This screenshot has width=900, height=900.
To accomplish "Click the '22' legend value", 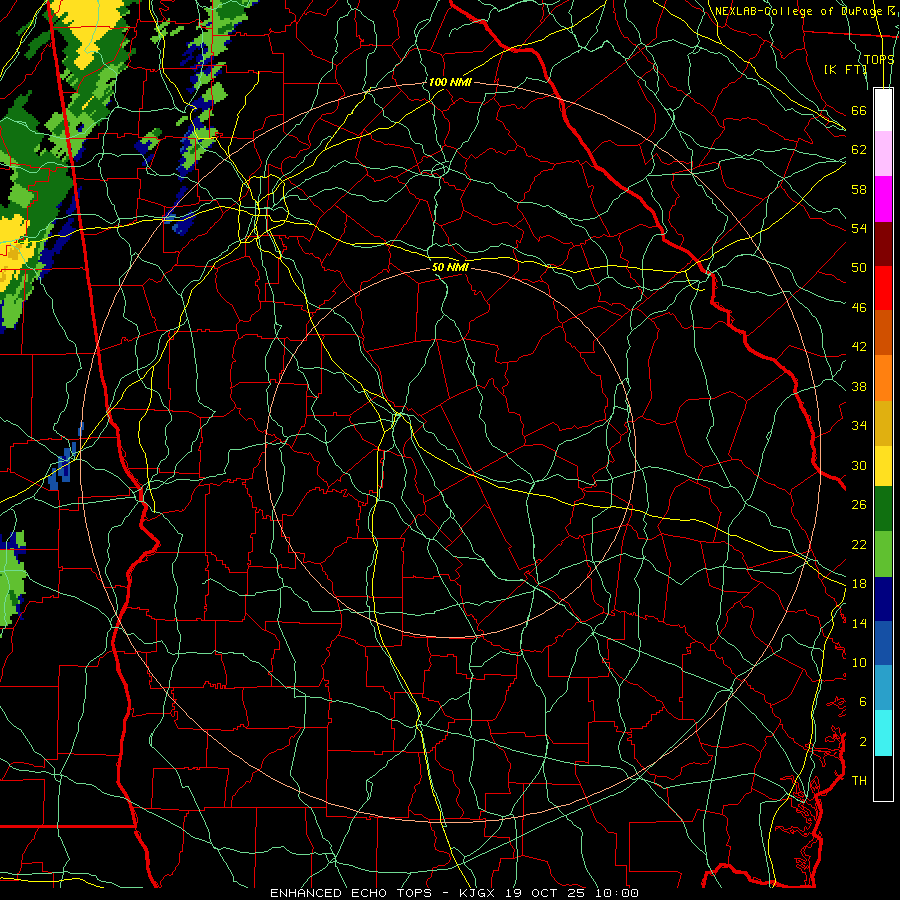I will (859, 544).
